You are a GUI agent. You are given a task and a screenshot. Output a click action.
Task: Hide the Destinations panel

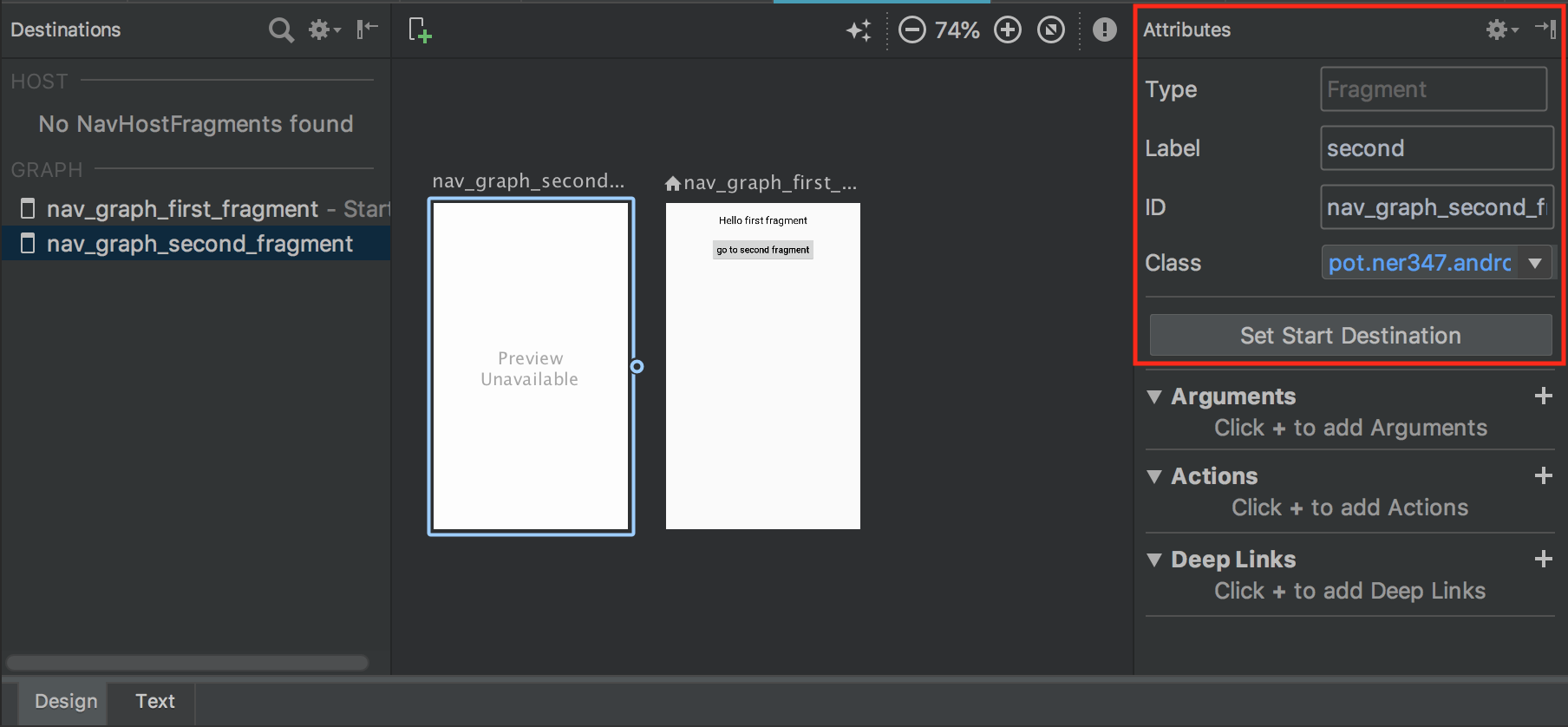click(x=368, y=29)
